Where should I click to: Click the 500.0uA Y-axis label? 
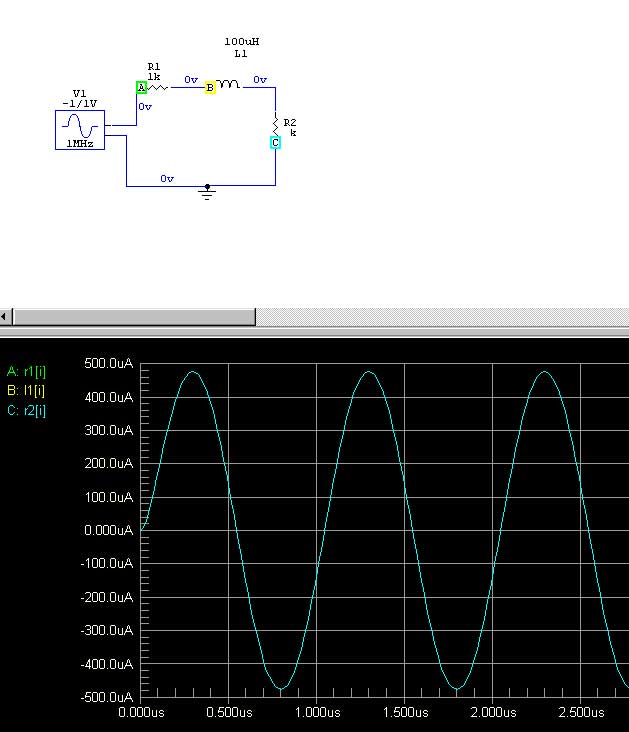point(109,363)
